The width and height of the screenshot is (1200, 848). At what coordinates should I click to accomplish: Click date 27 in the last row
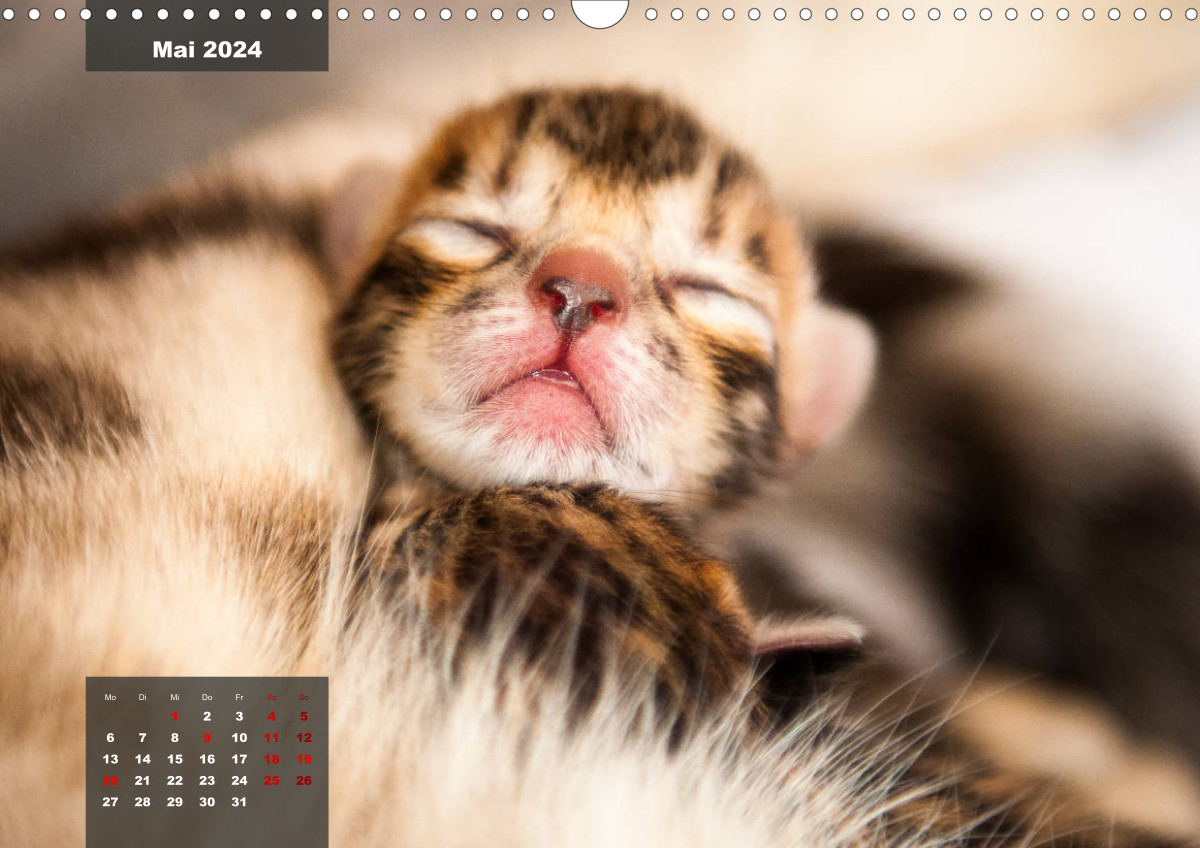(110, 801)
